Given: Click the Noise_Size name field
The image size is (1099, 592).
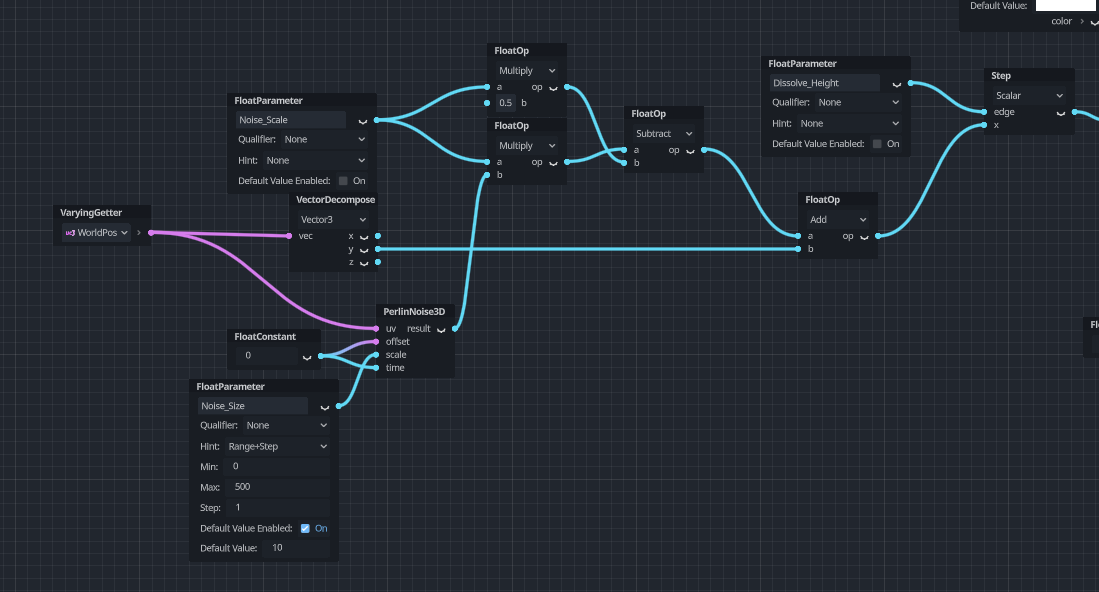Looking at the screenshot, I should pyautogui.click(x=252, y=406).
